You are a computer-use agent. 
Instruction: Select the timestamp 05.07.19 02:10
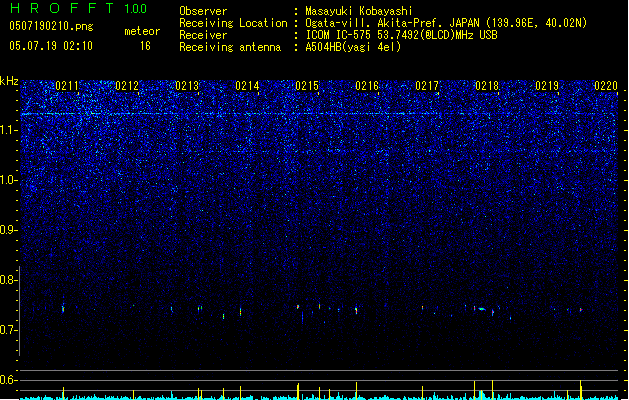(51, 46)
